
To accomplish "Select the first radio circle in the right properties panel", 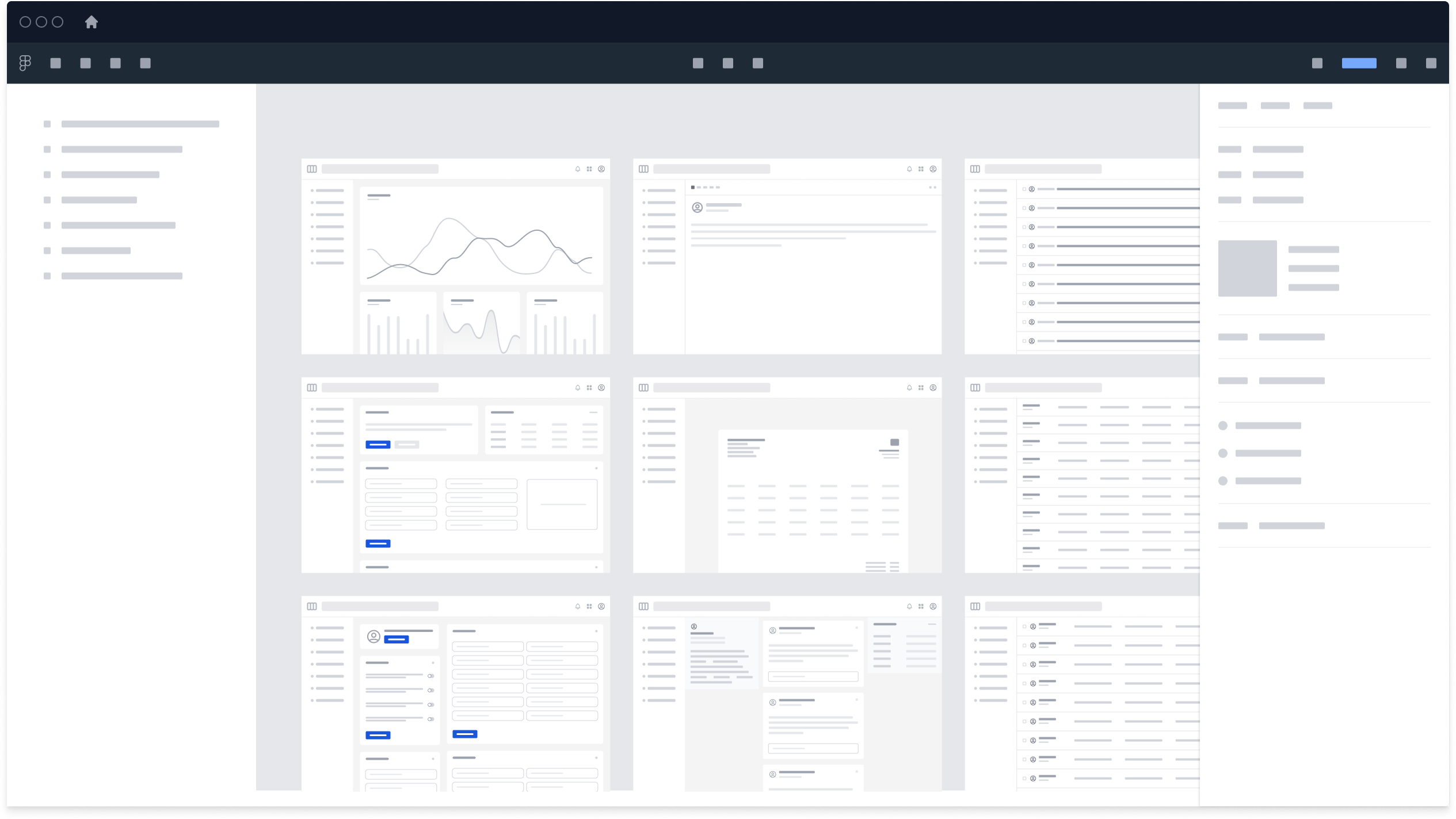I will click(1223, 426).
